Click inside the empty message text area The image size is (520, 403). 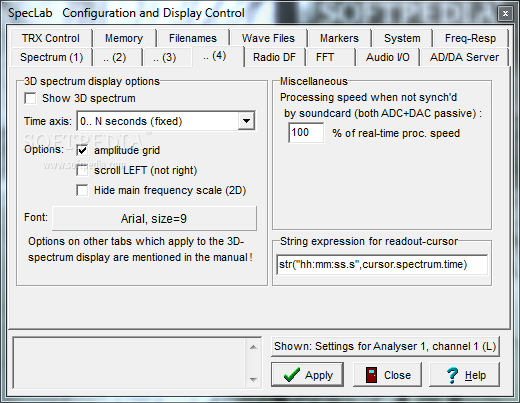click(x=130, y=363)
